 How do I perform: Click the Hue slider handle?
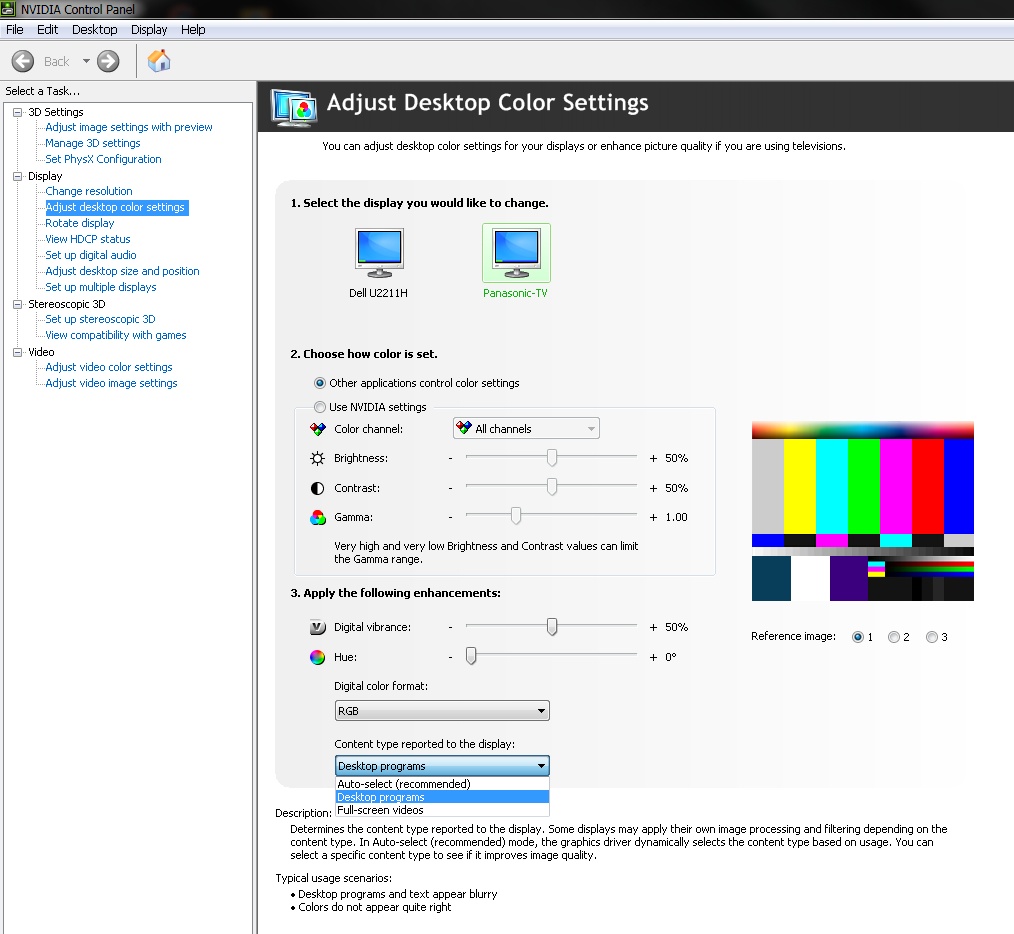[x=471, y=656]
